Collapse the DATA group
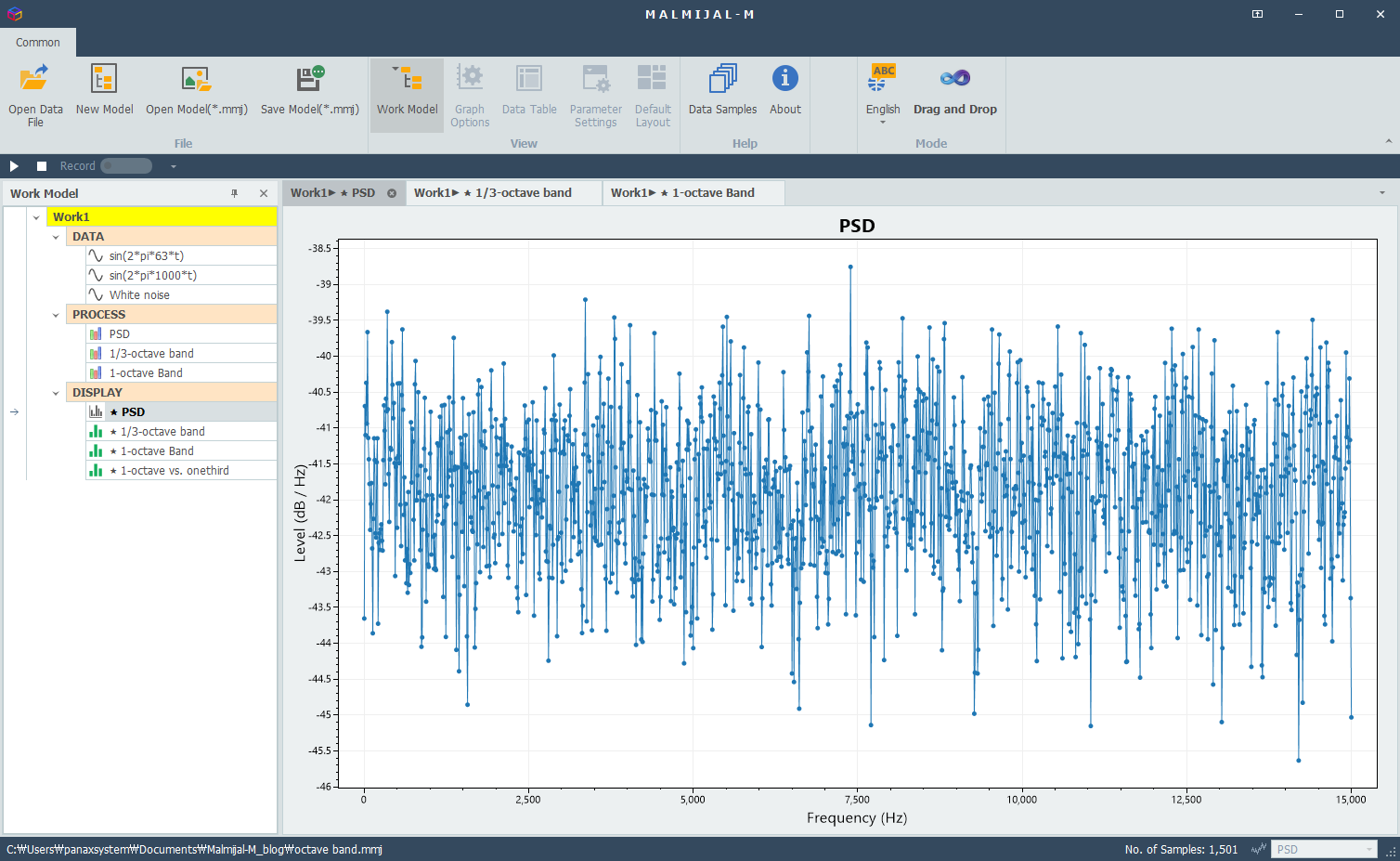Viewport: 1400px width, 861px height. coord(56,237)
